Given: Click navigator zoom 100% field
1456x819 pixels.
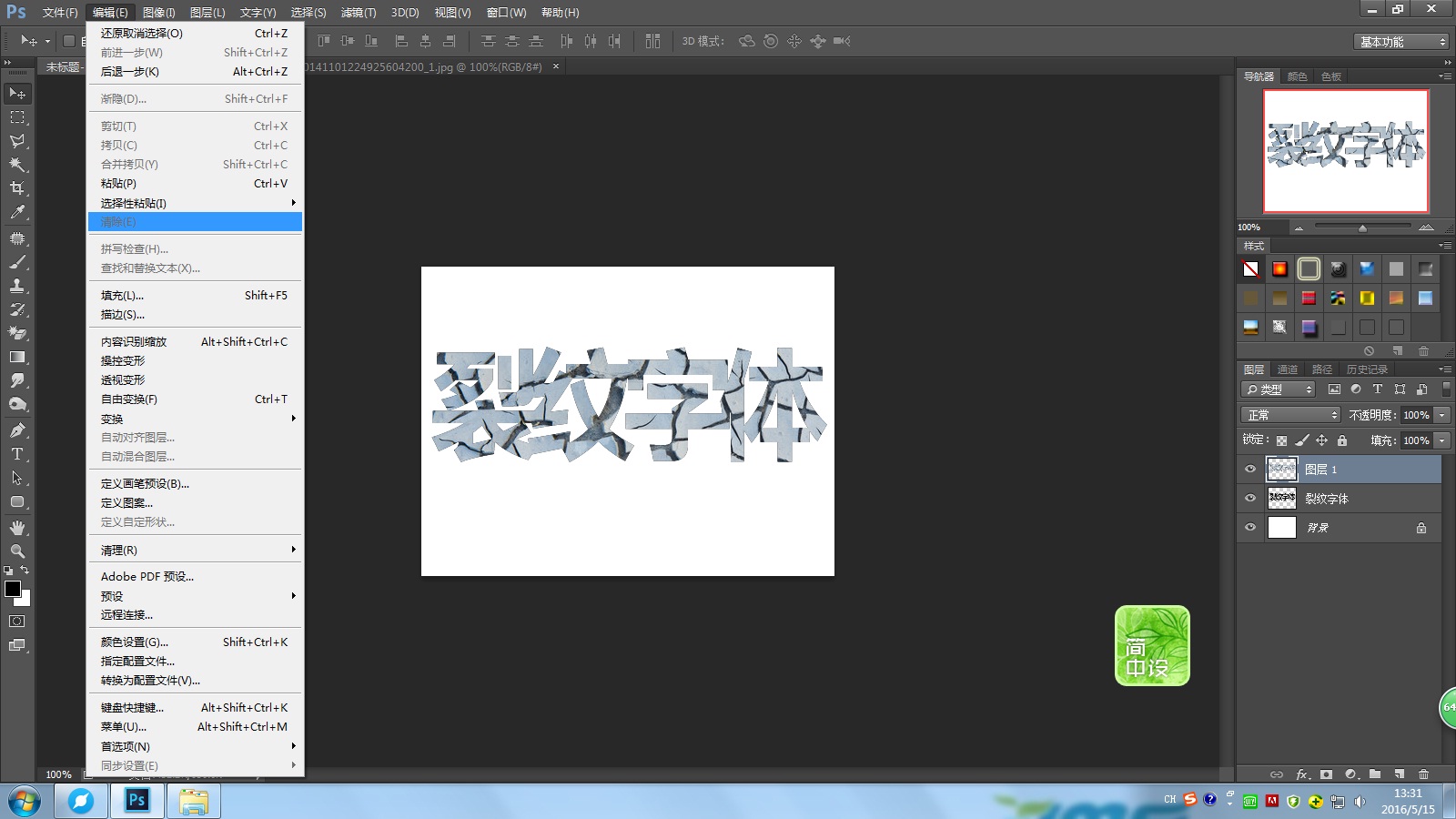Looking at the screenshot, I should [x=1260, y=227].
